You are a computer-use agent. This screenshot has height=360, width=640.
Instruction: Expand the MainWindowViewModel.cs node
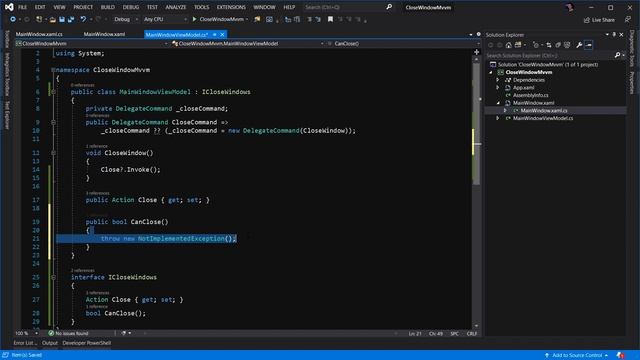(x=498, y=118)
